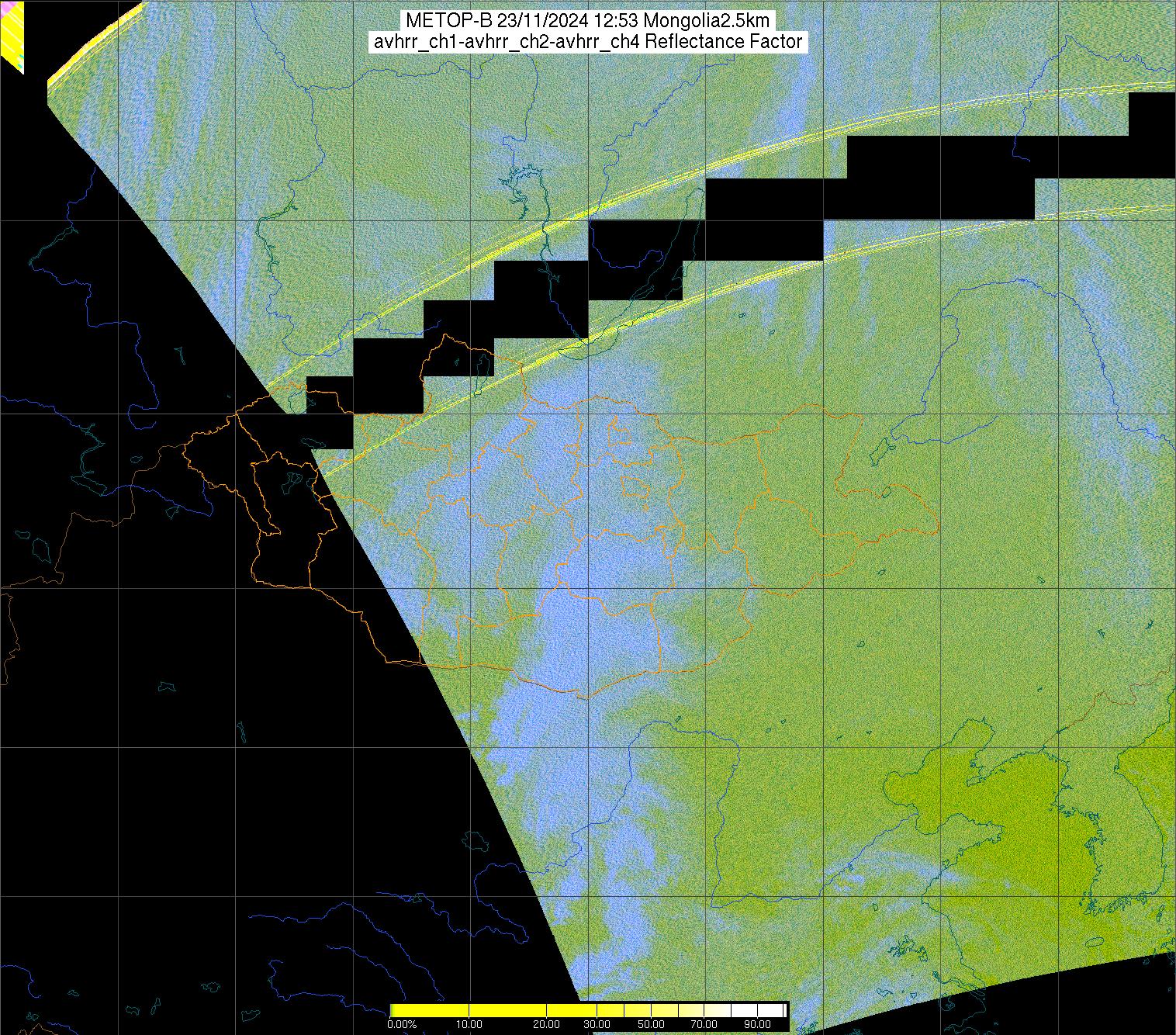Click the 90.00 colorbar label
Viewport: 1176px width, 1035px height.
click(x=756, y=1025)
